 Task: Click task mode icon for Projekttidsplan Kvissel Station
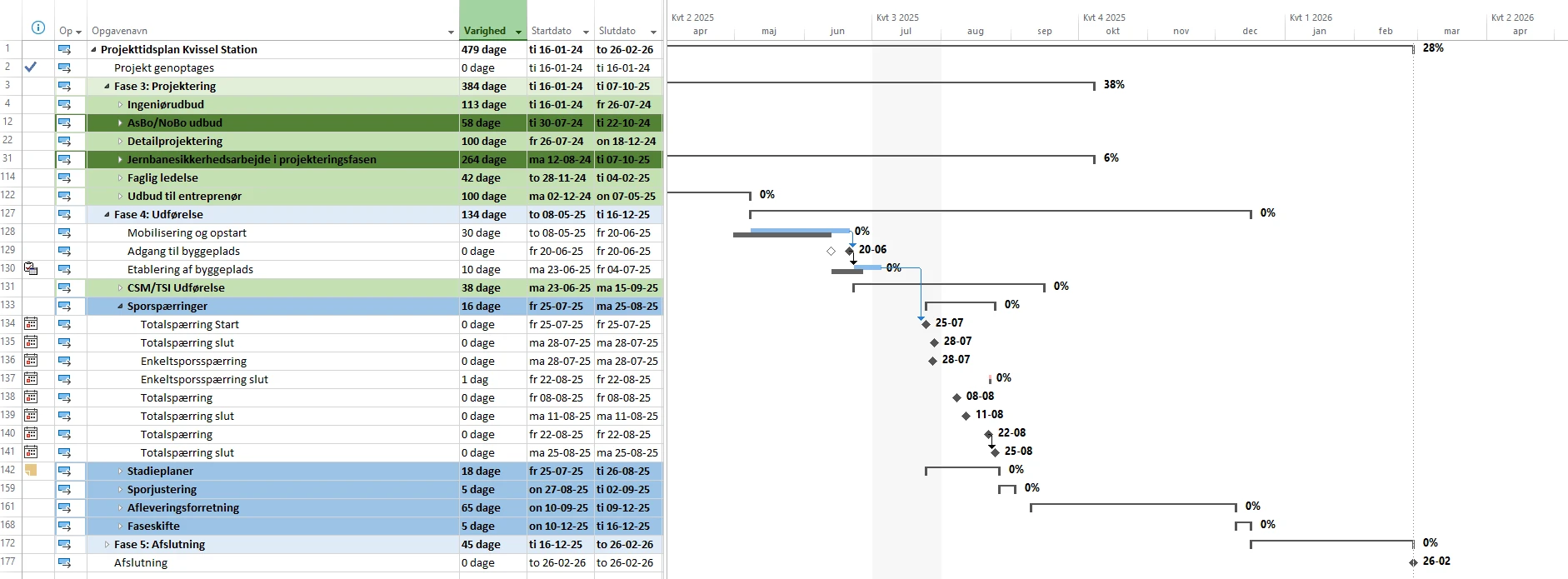click(64, 49)
